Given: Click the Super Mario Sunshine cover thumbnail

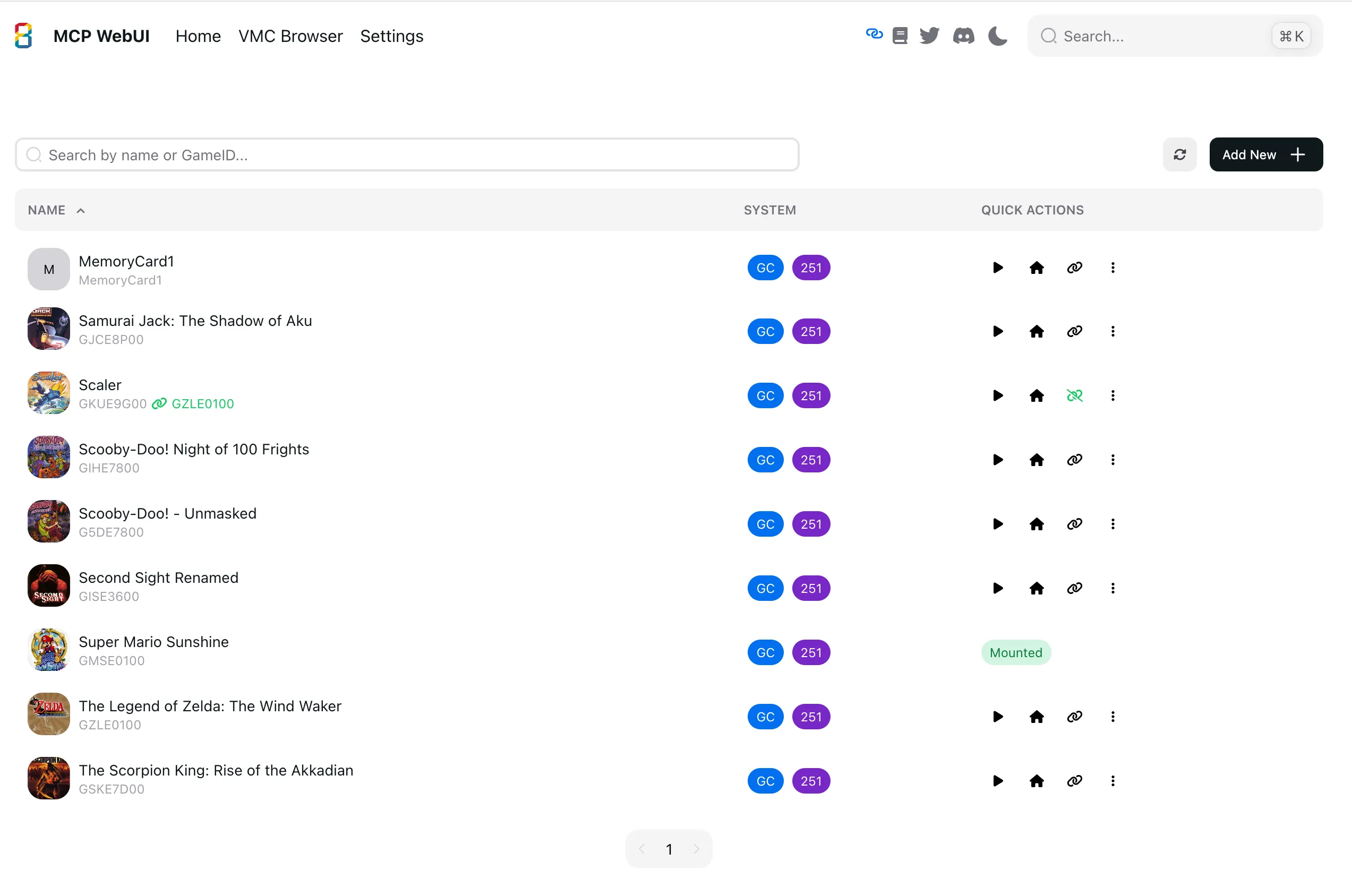Looking at the screenshot, I should 49,650.
